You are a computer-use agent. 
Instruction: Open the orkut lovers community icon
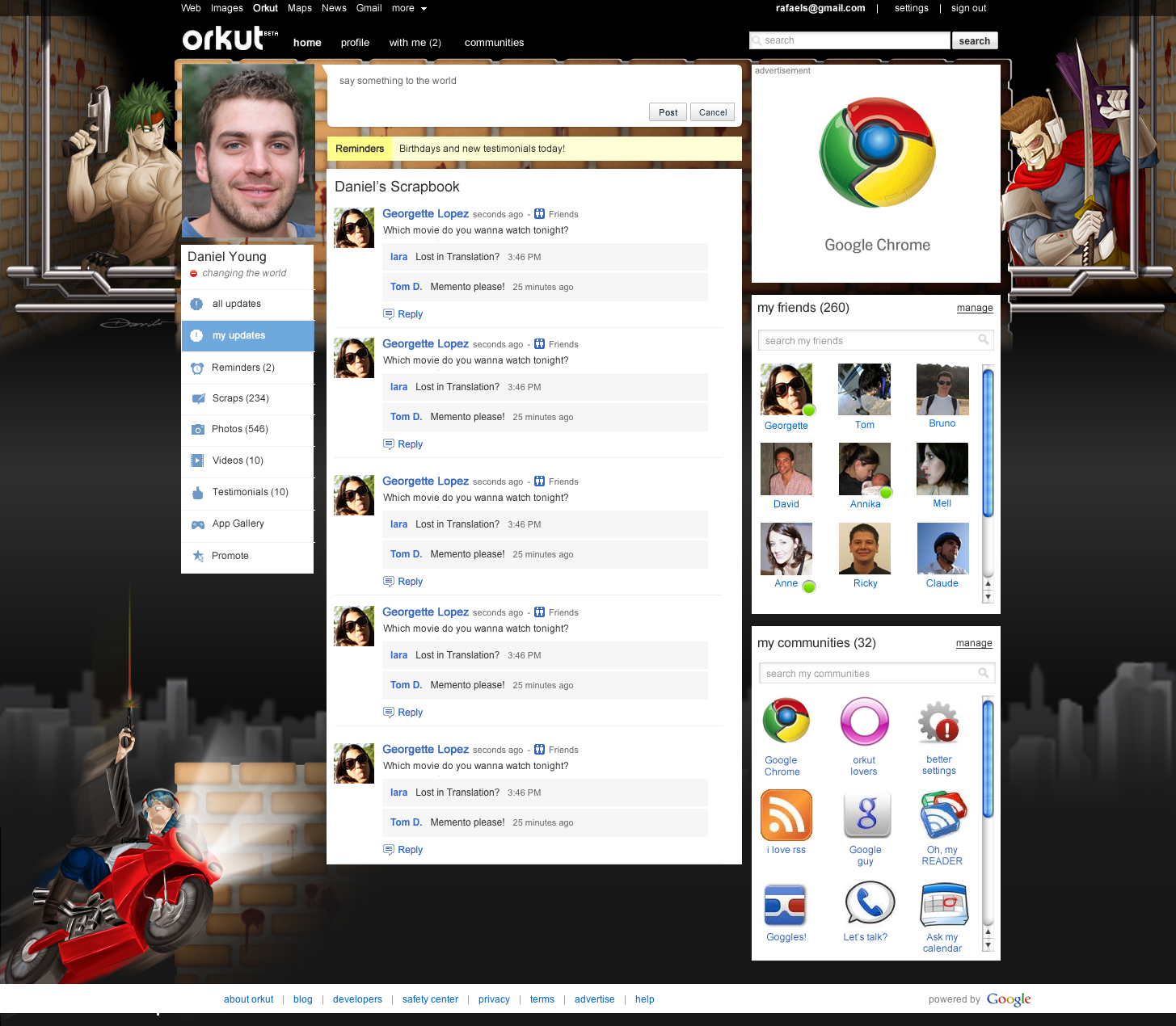click(865, 721)
